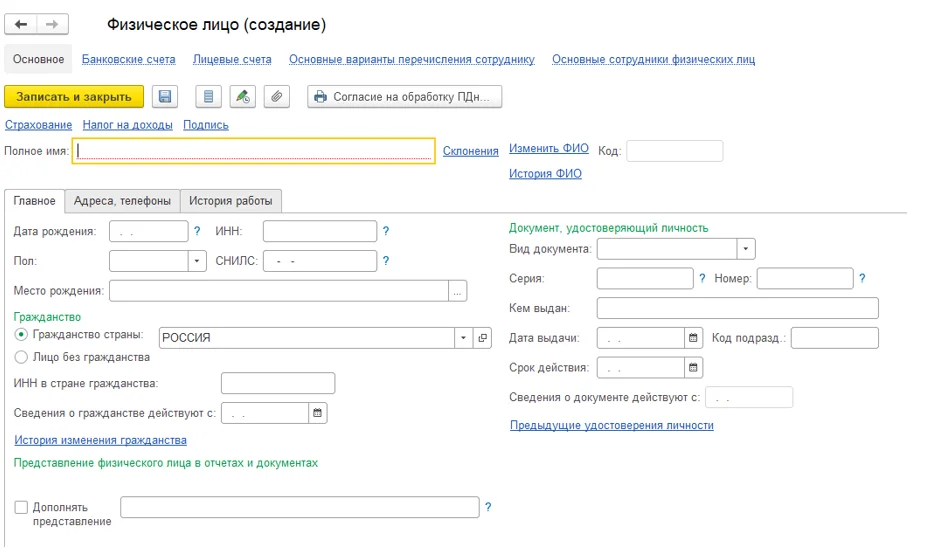Click Сведения о документе действуют с field

[x=749, y=397]
